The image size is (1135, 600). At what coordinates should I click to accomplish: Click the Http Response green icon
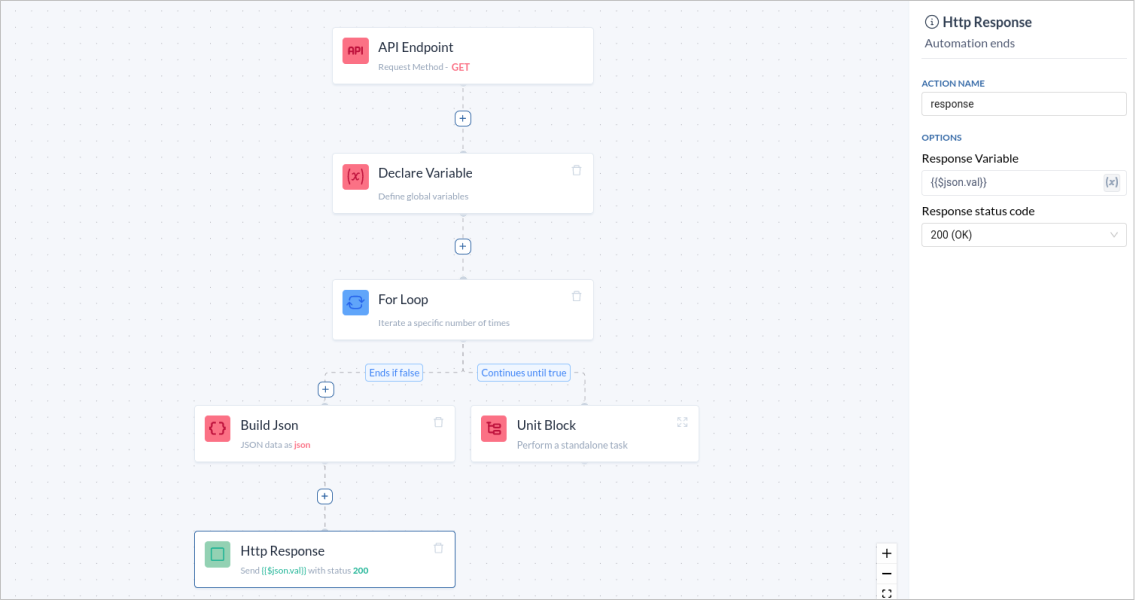[217, 553]
